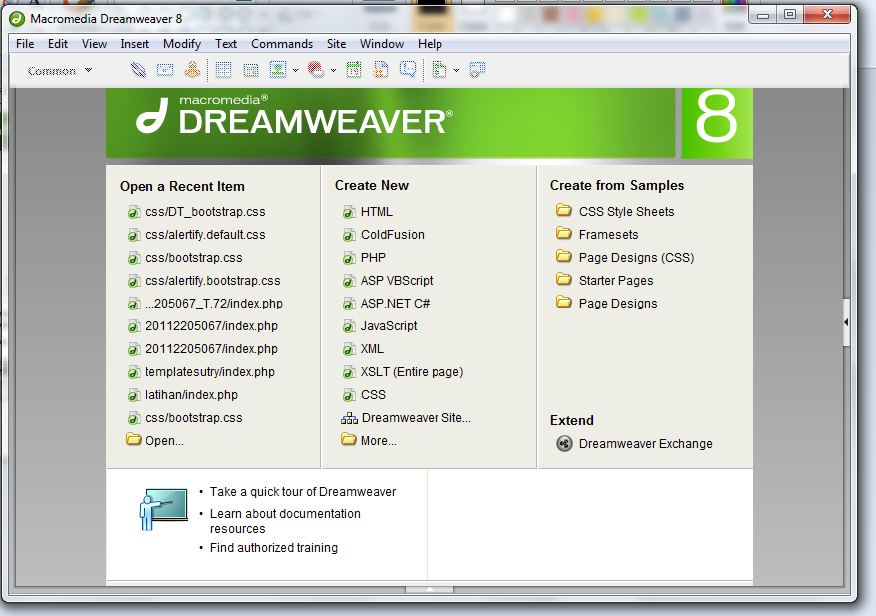Expand the Templates dropdown arrow
The height and width of the screenshot is (616, 876).
point(456,70)
